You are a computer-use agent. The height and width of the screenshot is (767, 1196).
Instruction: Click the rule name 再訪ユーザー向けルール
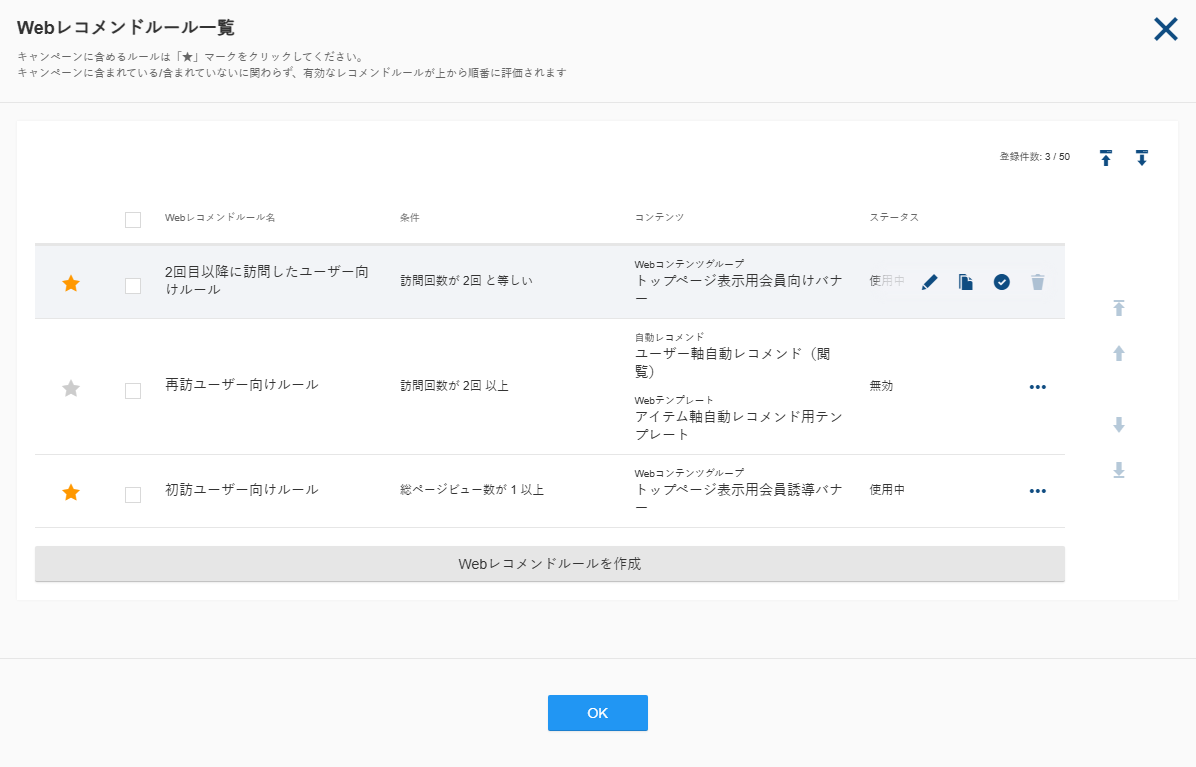pos(242,384)
